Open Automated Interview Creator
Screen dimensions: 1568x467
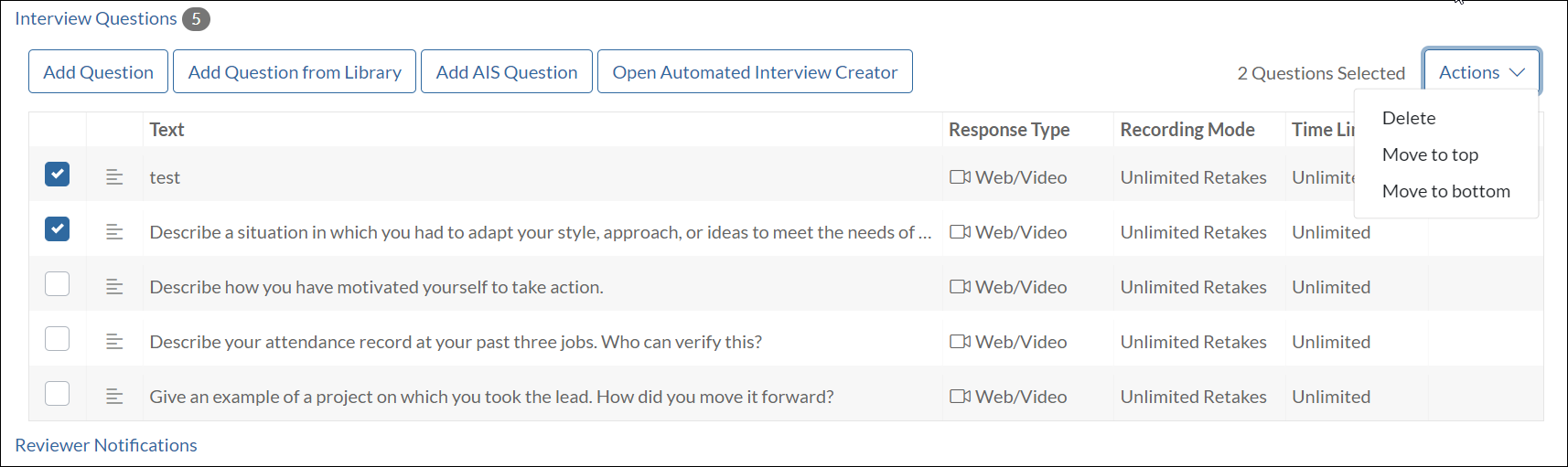click(755, 72)
